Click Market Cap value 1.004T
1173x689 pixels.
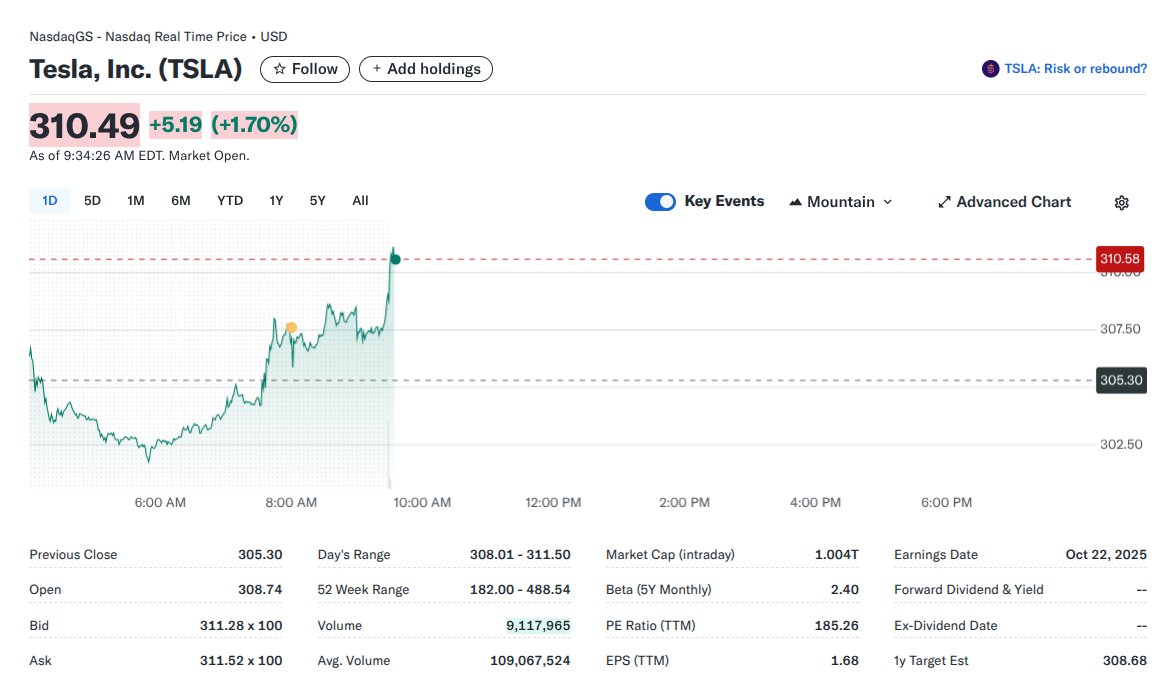coord(836,554)
